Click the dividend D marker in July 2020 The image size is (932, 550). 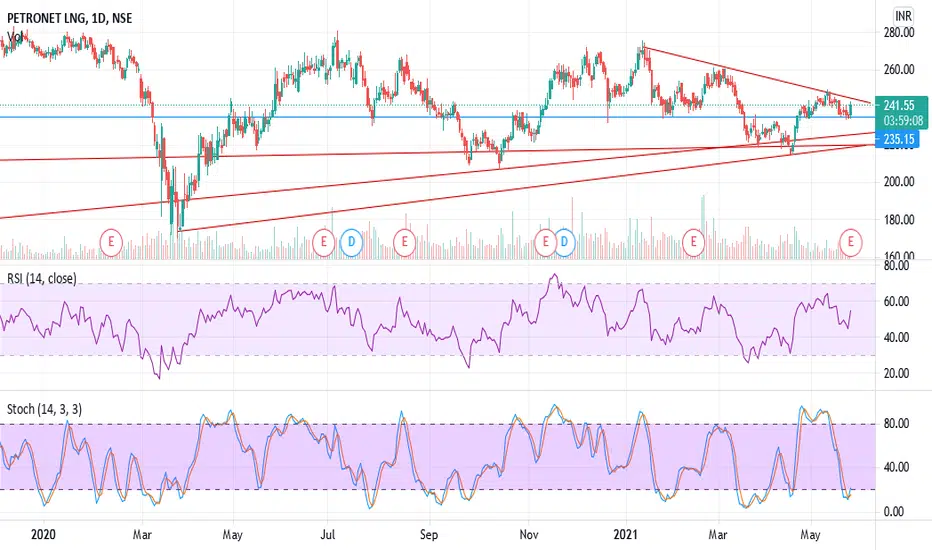(x=351, y=243)
